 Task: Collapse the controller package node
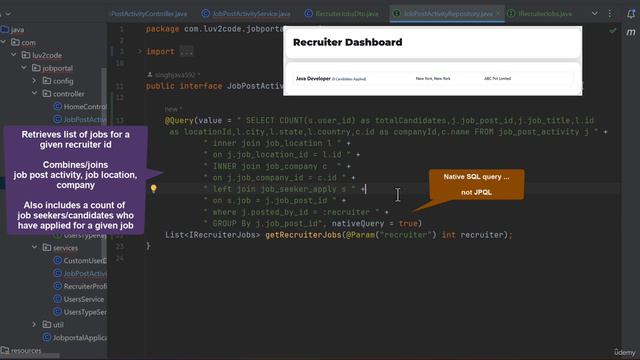pyautogui.click(x=35, y=93)
